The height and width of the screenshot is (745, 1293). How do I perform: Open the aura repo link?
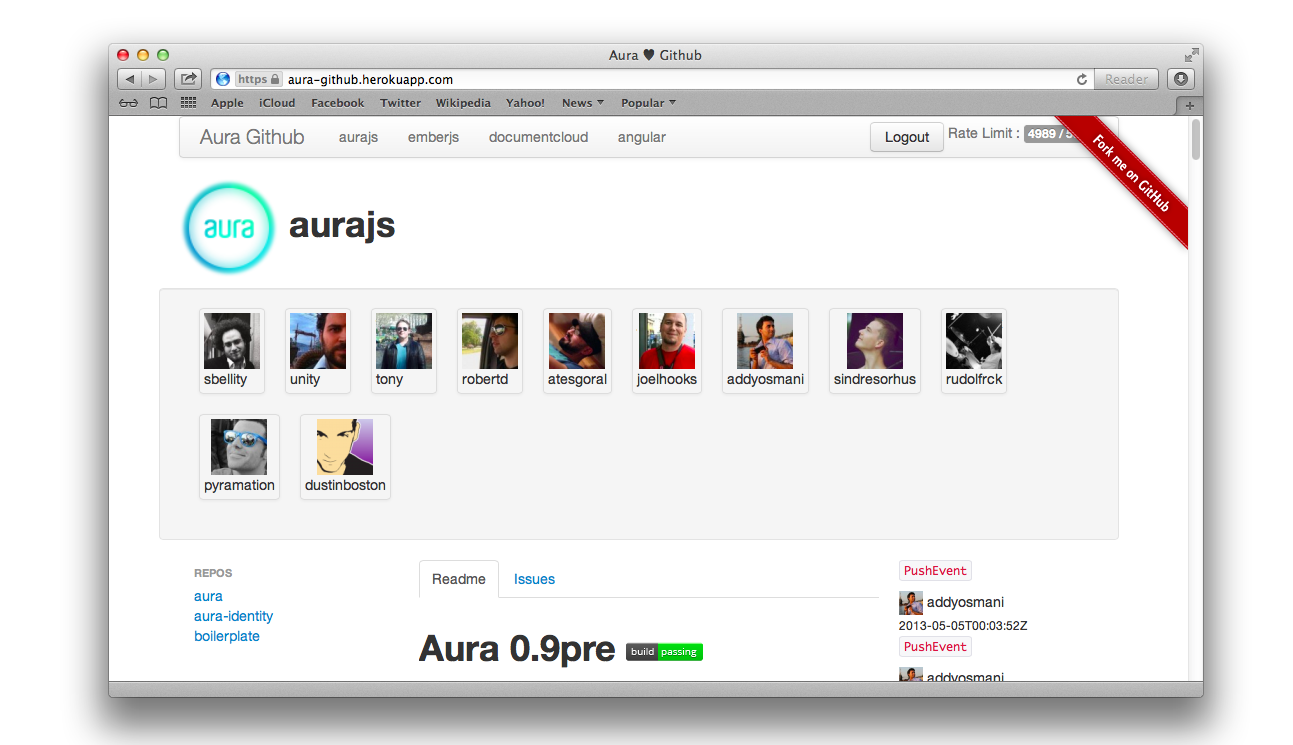point(208,596)
